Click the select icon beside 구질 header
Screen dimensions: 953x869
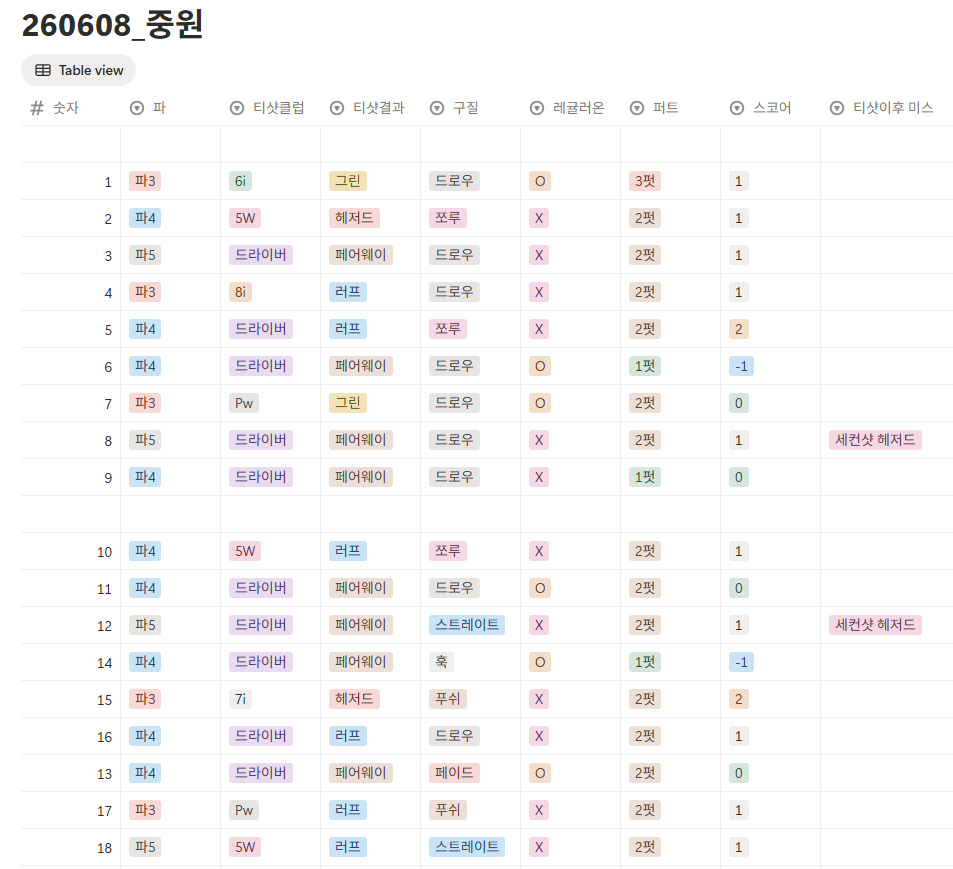[437, 108]
